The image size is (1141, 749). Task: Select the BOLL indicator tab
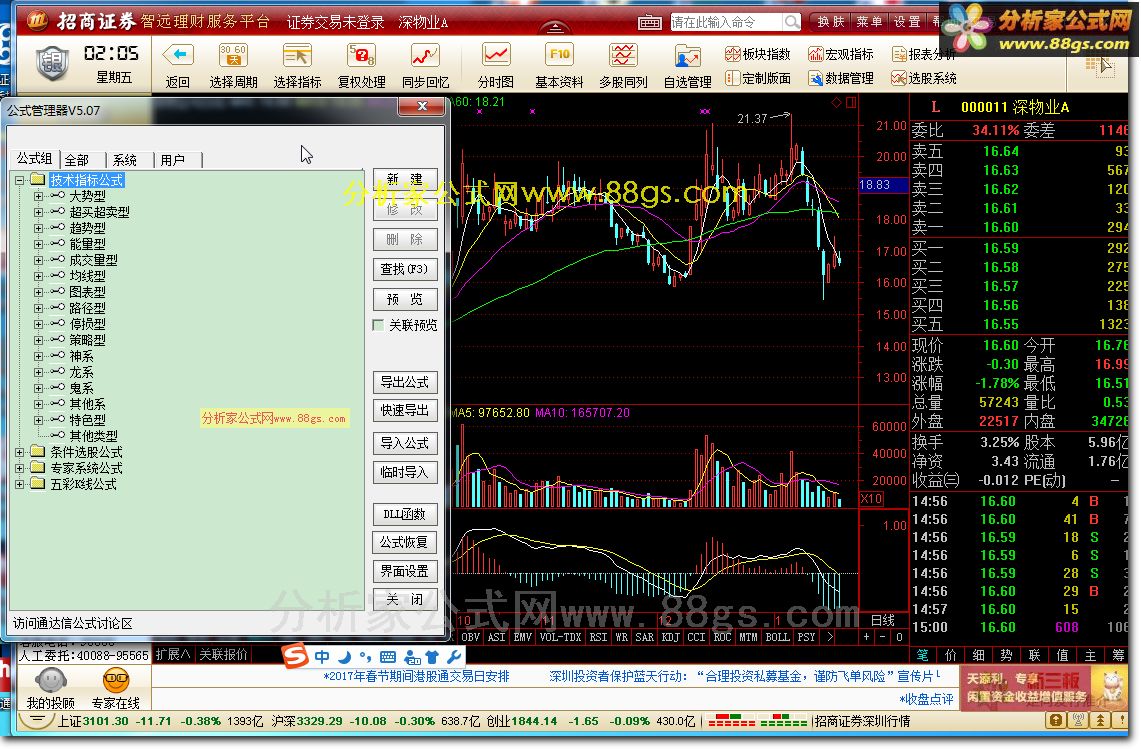(x=777, y=637)
